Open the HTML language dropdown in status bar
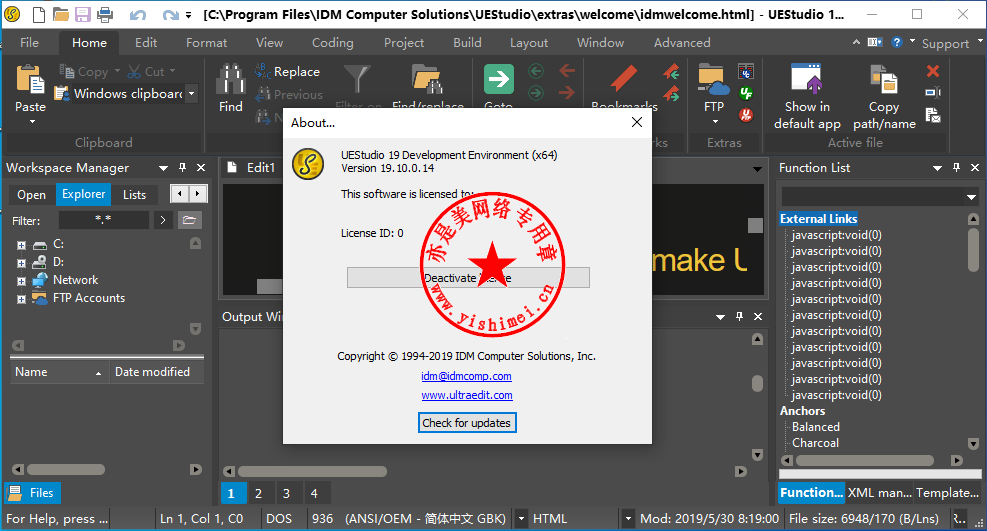This screenshot has height=531, width=987. pos(628,519)
